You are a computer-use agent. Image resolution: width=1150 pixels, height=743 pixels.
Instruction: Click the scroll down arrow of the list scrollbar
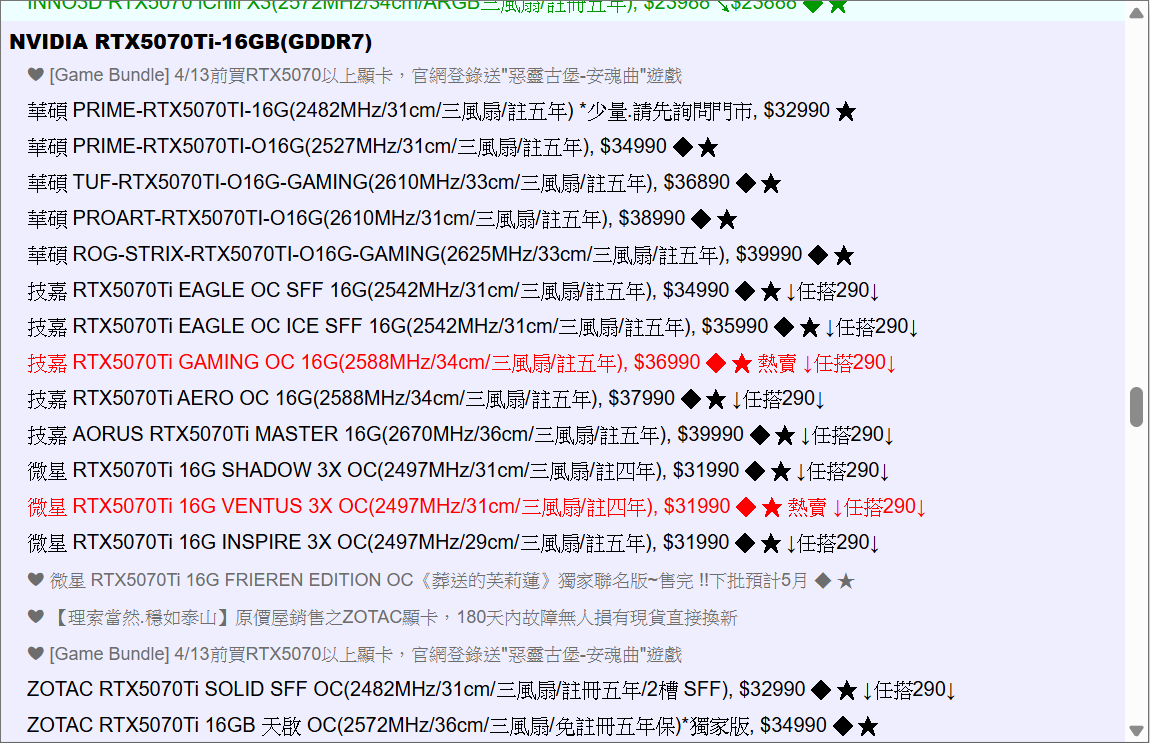[1136, 731]
